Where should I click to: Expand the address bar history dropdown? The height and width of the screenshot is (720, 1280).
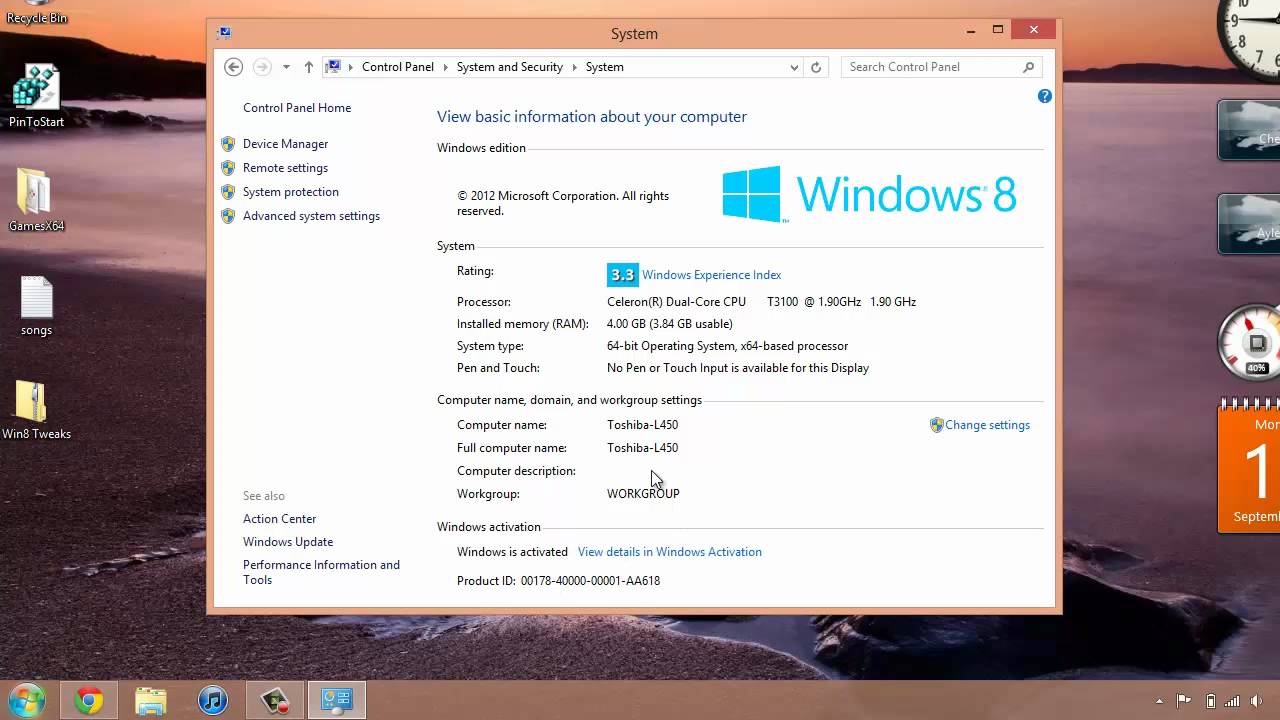pyautogui.click(x=794, y=67)
